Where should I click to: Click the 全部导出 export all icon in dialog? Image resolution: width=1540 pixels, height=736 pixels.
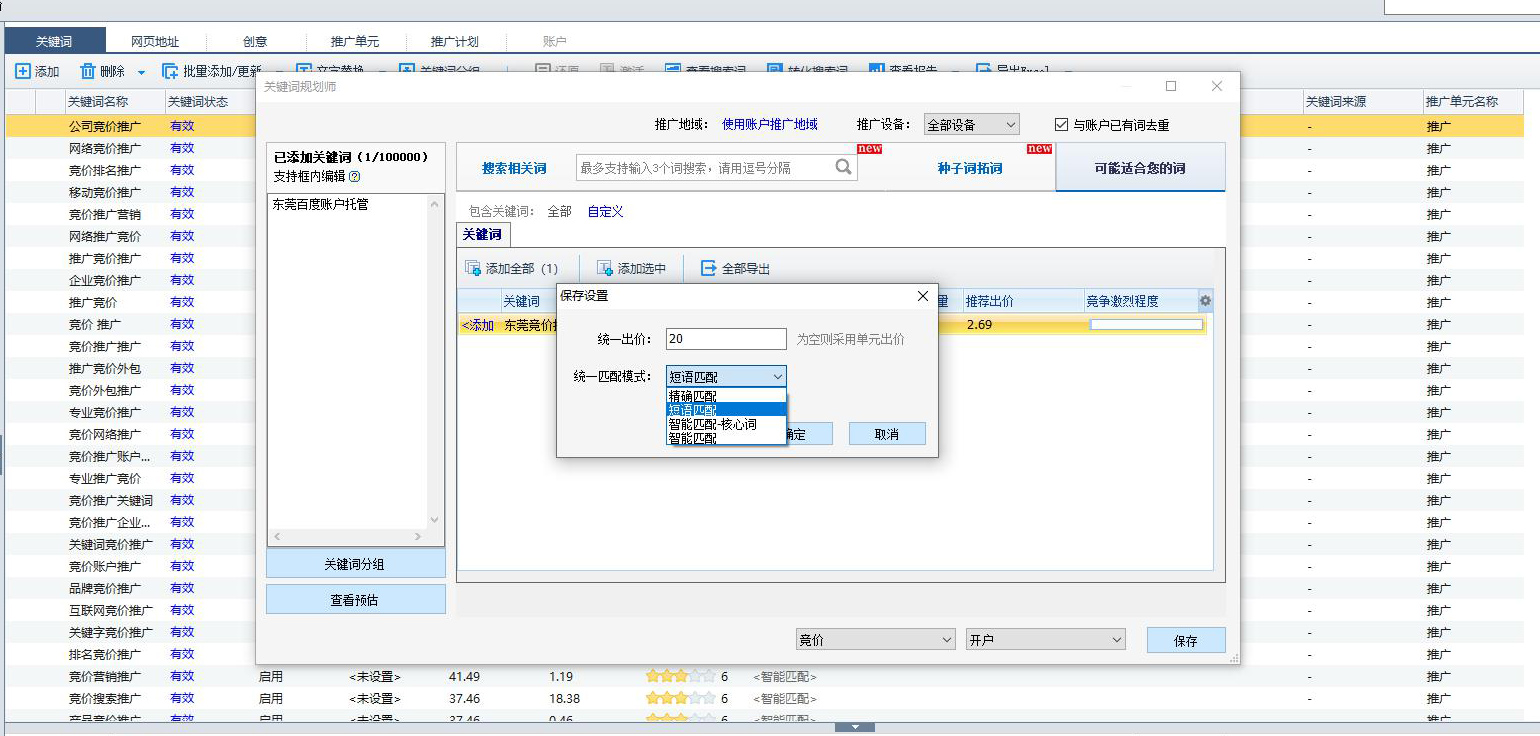[708, 267]
